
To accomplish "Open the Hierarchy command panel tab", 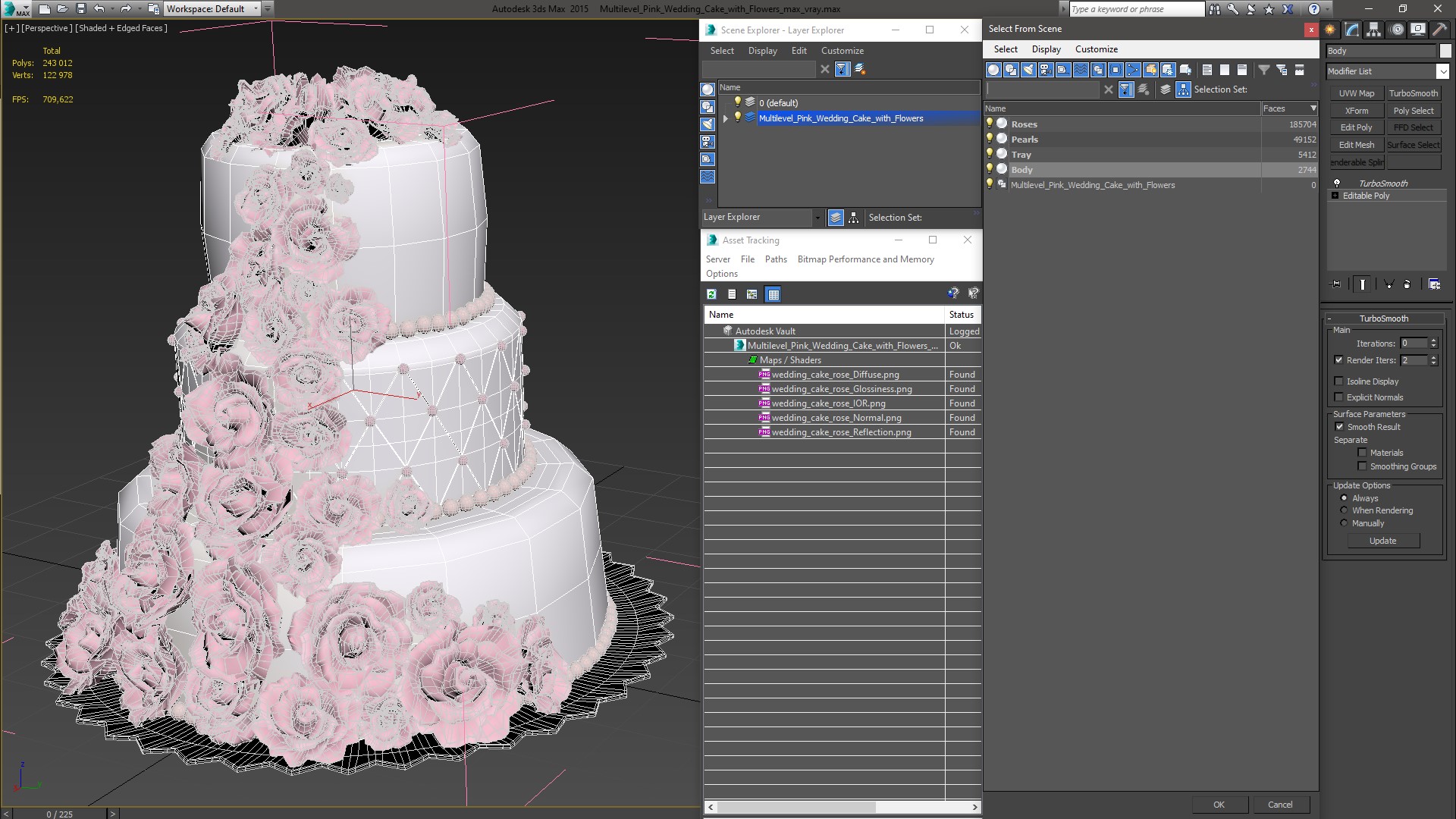I will point(1373,30).
